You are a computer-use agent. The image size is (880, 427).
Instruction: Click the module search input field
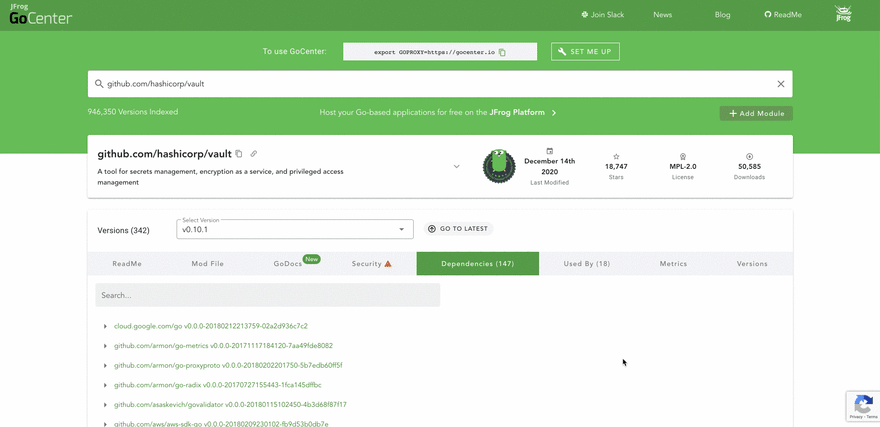pyautogui.click(x=440, y=84)
